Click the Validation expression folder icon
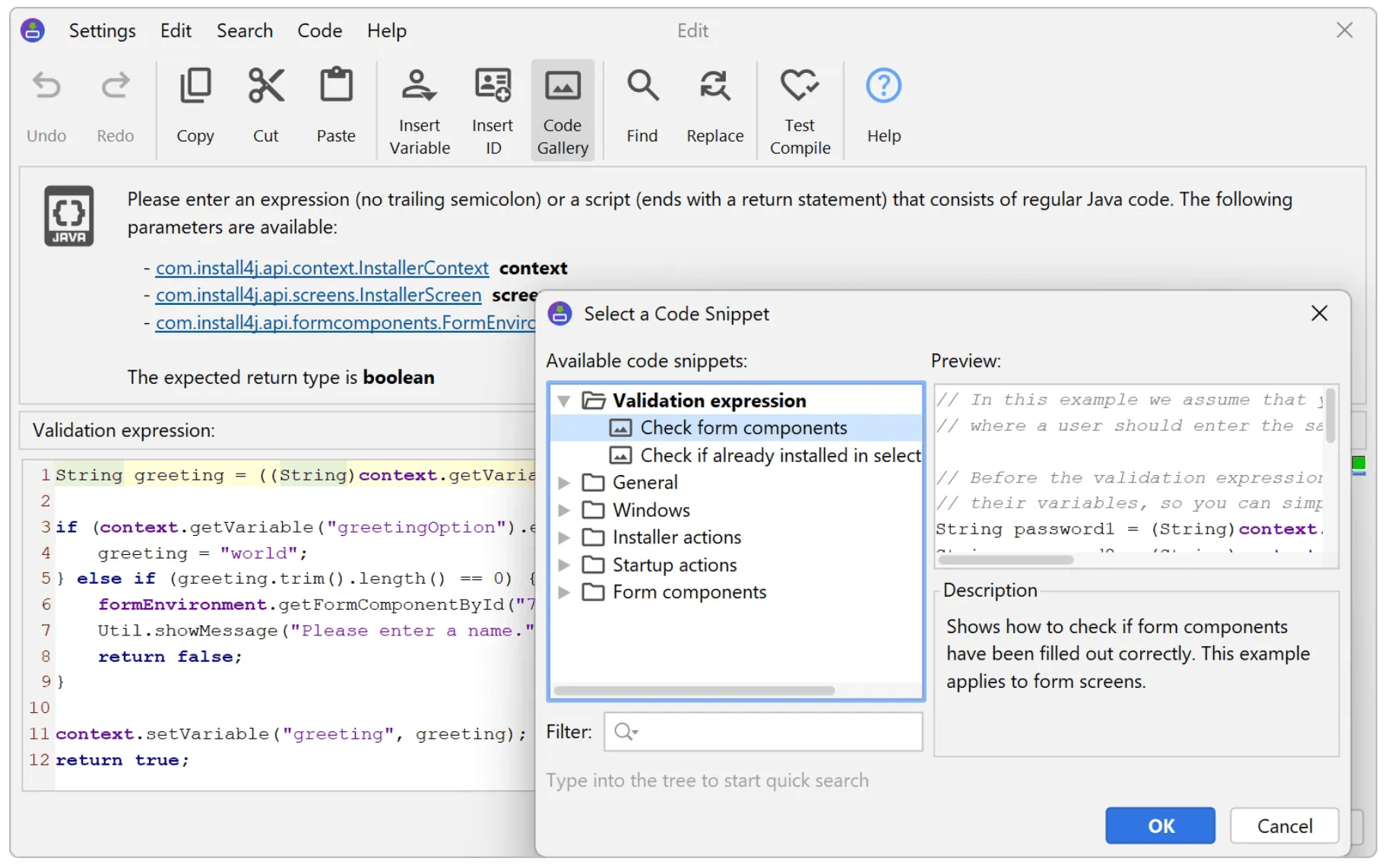The image size is (1388, 868). tap(594, 401)
